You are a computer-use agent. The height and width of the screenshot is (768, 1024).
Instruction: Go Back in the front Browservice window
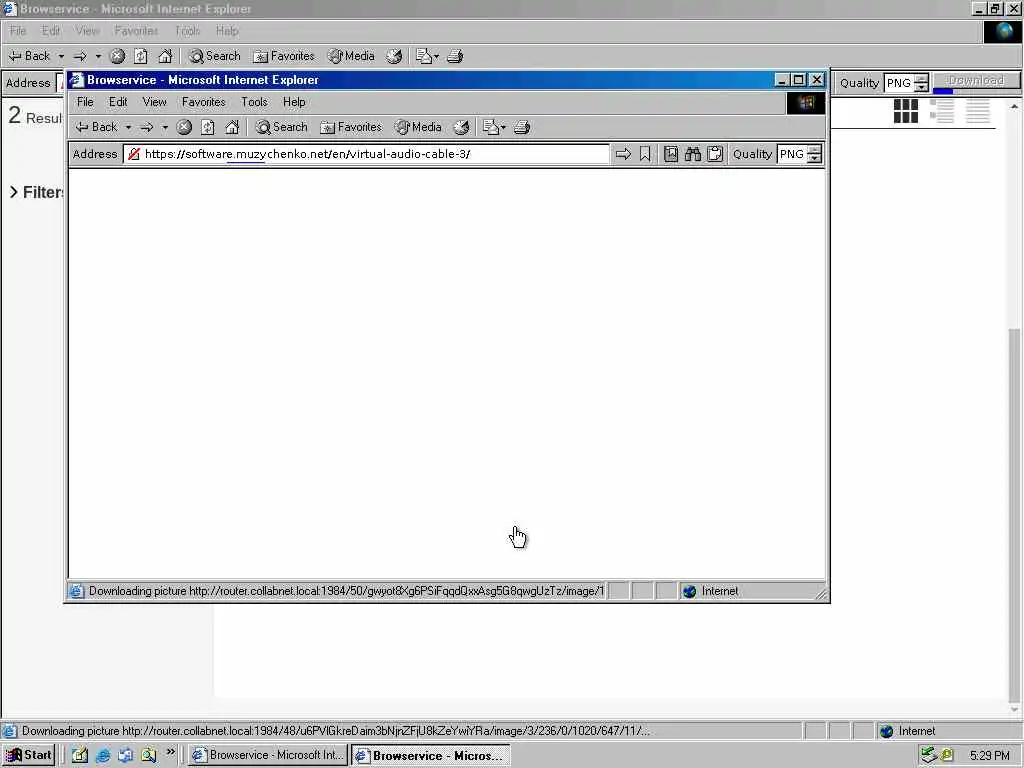pyautogui.click(x=96, y=127)
